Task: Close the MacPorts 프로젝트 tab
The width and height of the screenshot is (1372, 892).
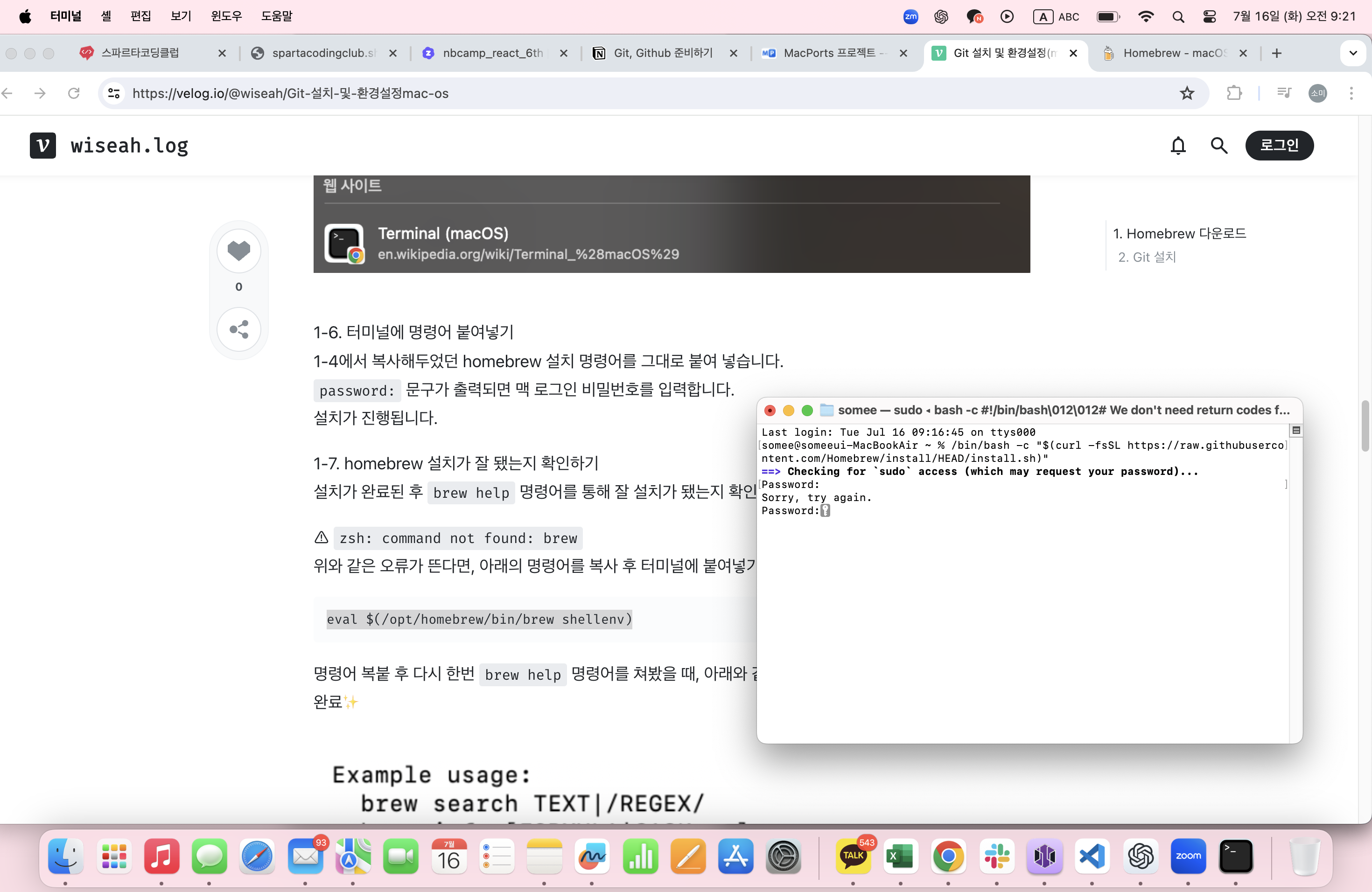Action: tap(903, 53)
